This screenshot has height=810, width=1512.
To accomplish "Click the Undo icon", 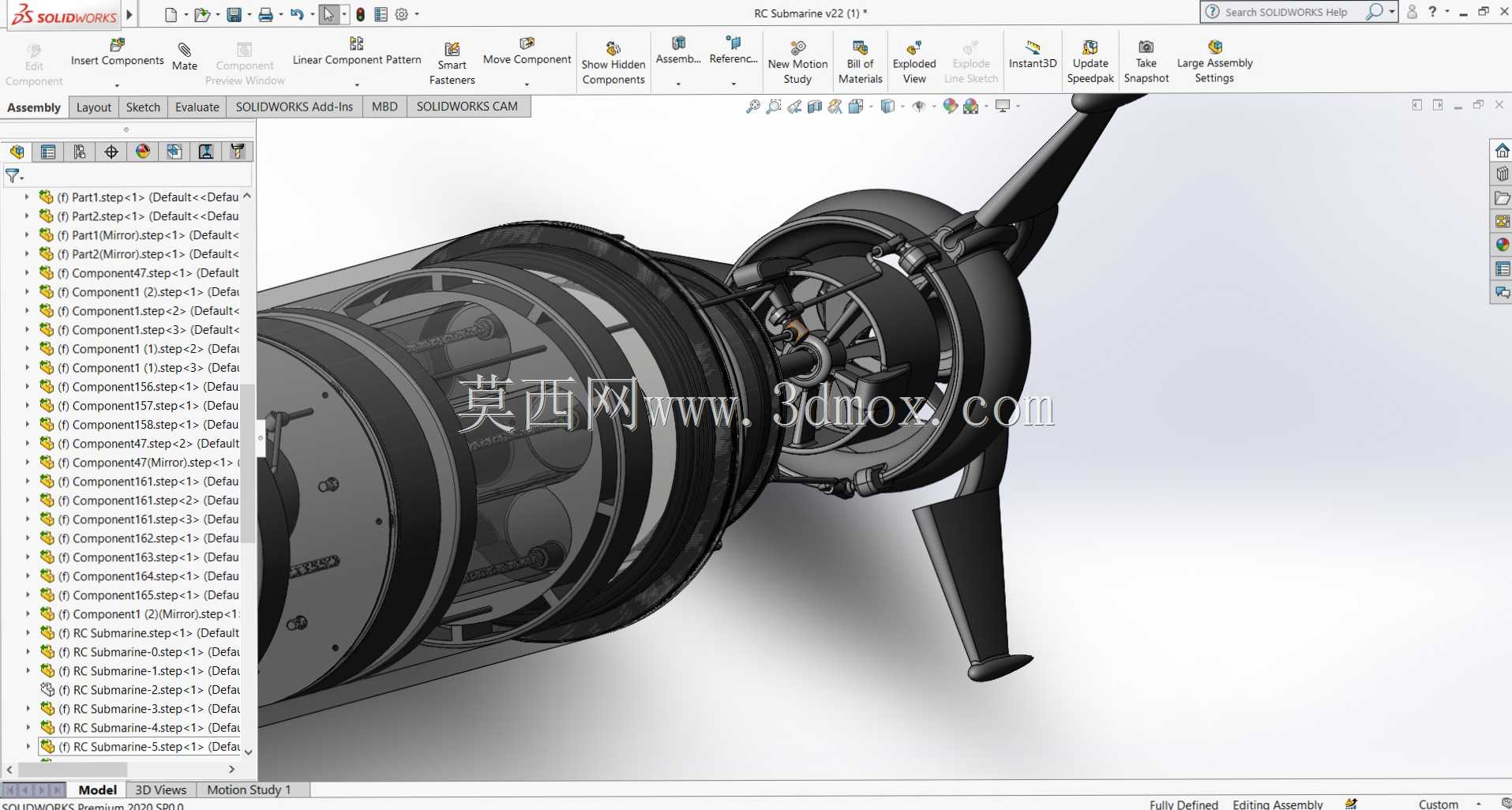I will point(297,14).
